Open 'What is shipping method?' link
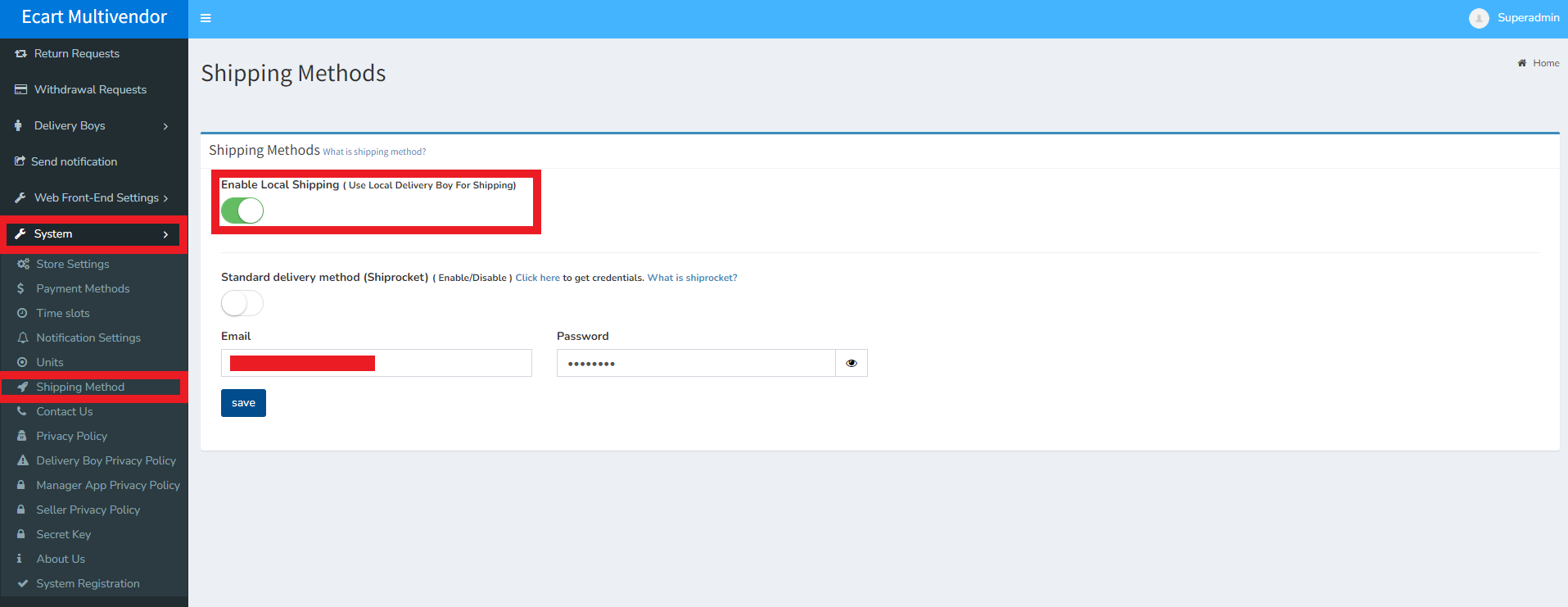The width and height of the screenshot is (1568, 607). click(x=374, y=152)
